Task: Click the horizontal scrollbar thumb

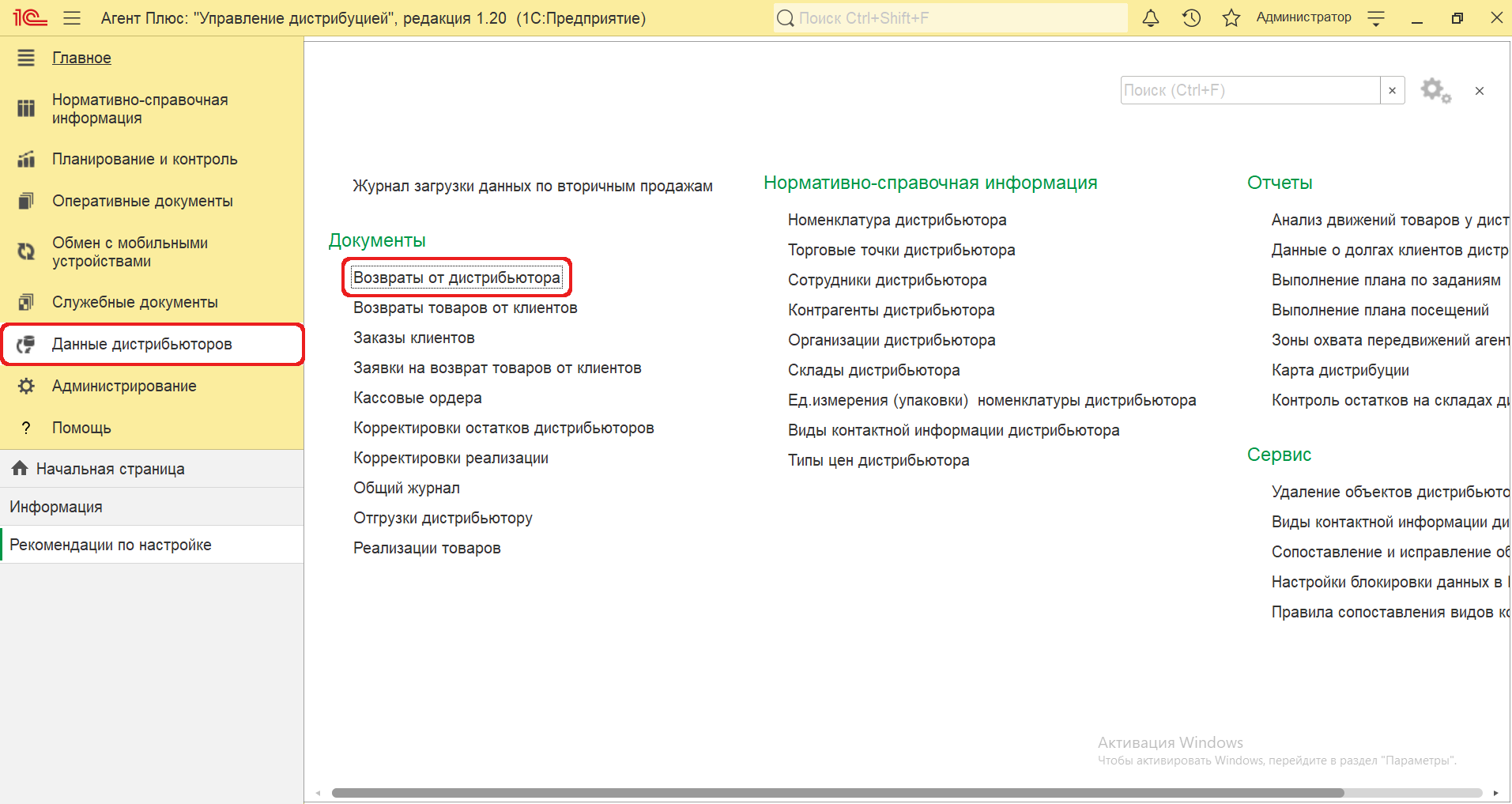Action: coord(838,793)
